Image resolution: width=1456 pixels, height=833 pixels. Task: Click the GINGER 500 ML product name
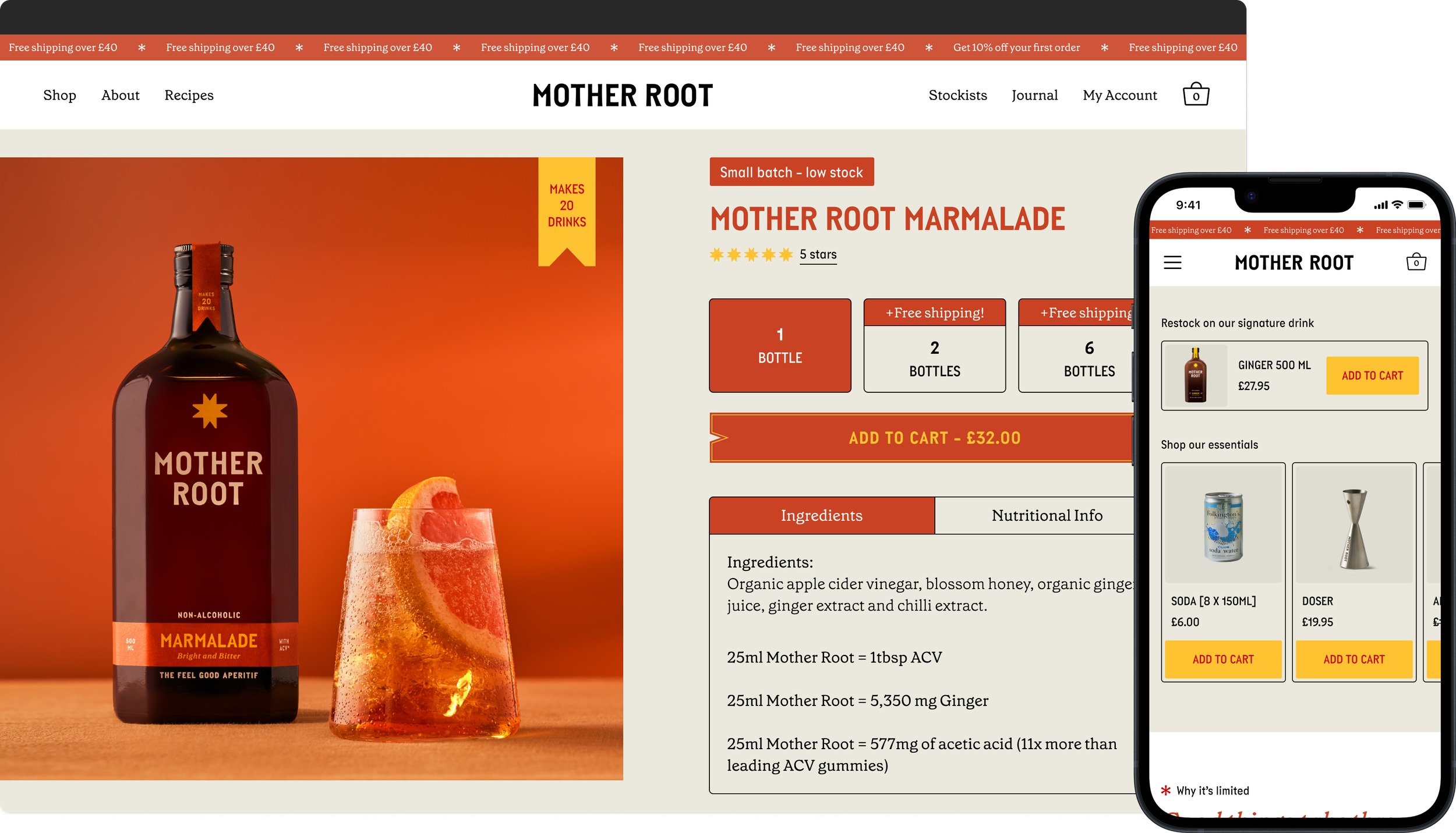[x=1274, y=365]
